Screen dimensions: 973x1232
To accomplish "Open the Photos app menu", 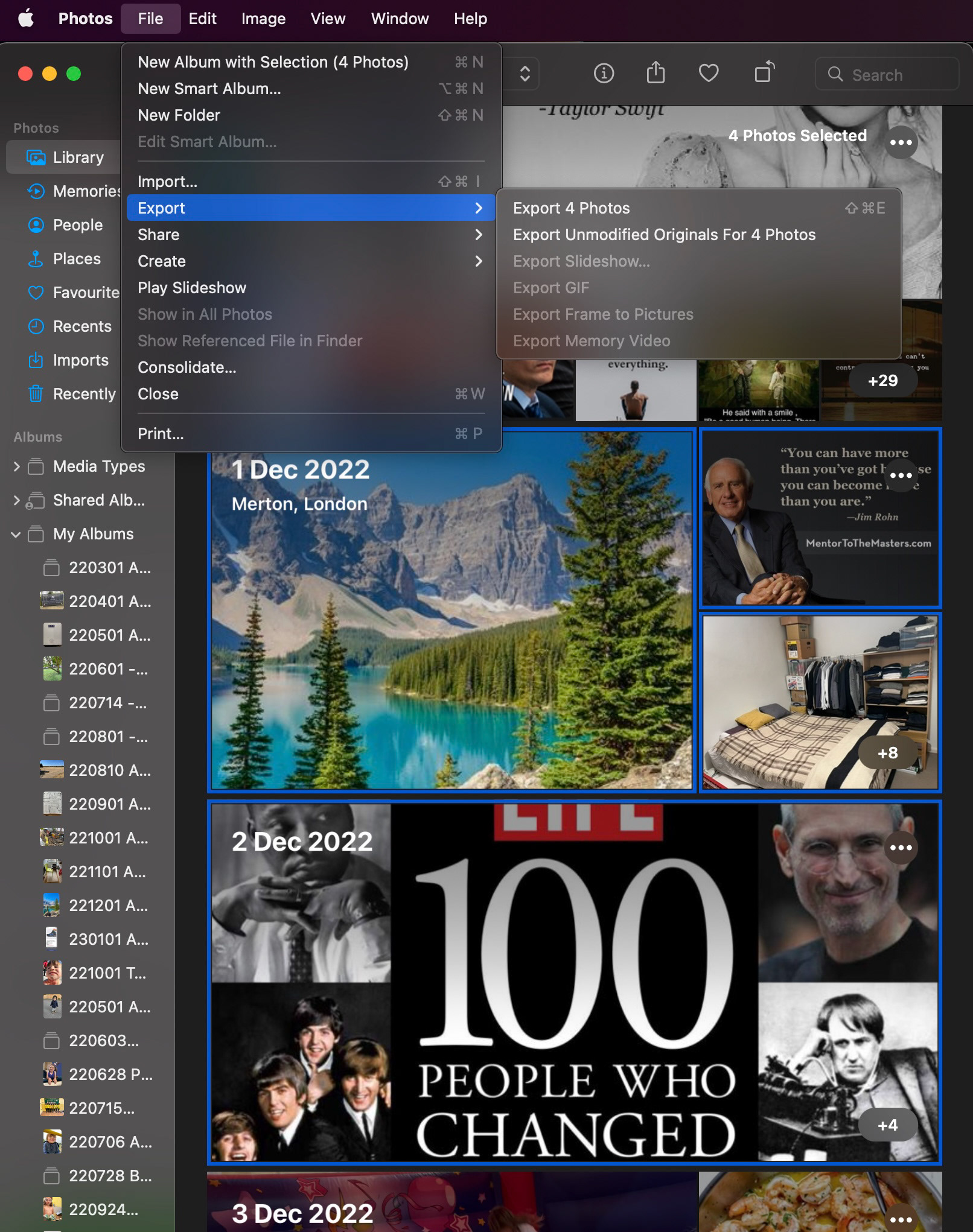I will point(85,19).
